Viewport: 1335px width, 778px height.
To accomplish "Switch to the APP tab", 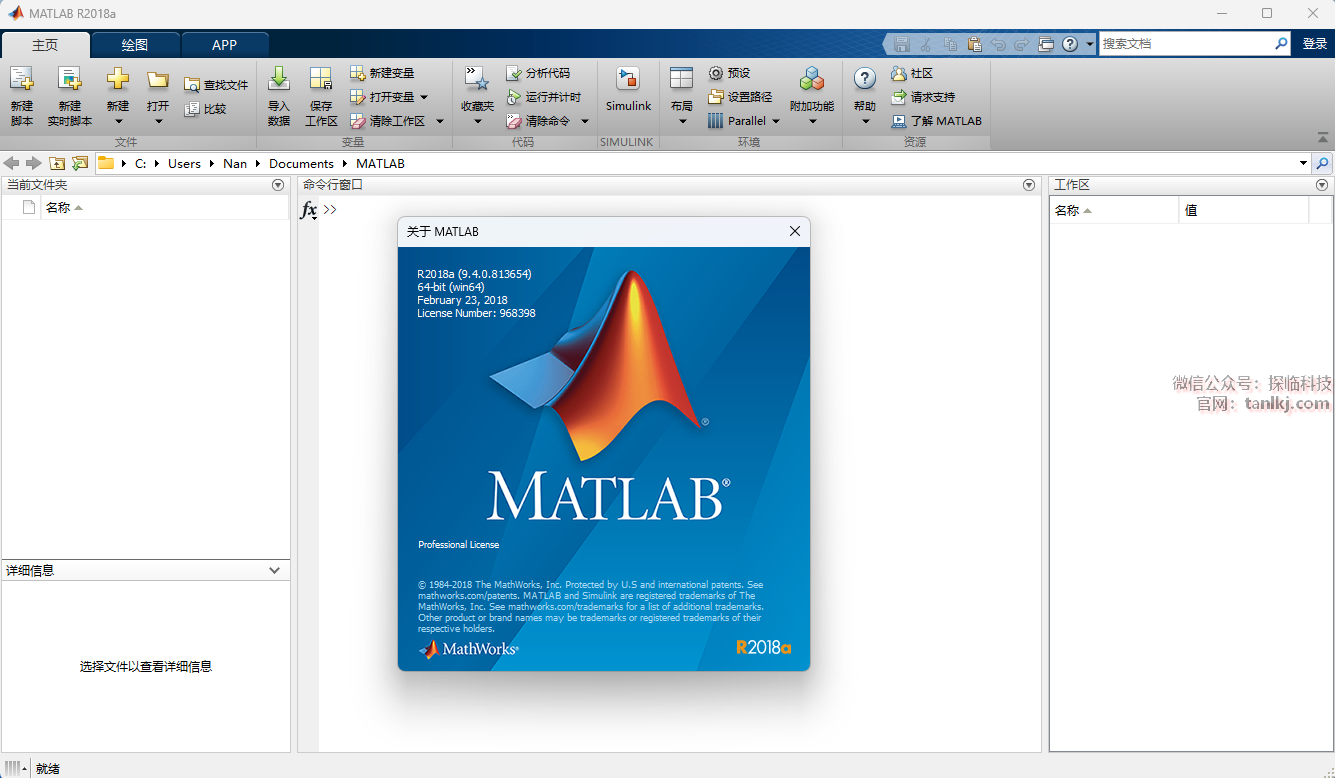I will point(225,45).
